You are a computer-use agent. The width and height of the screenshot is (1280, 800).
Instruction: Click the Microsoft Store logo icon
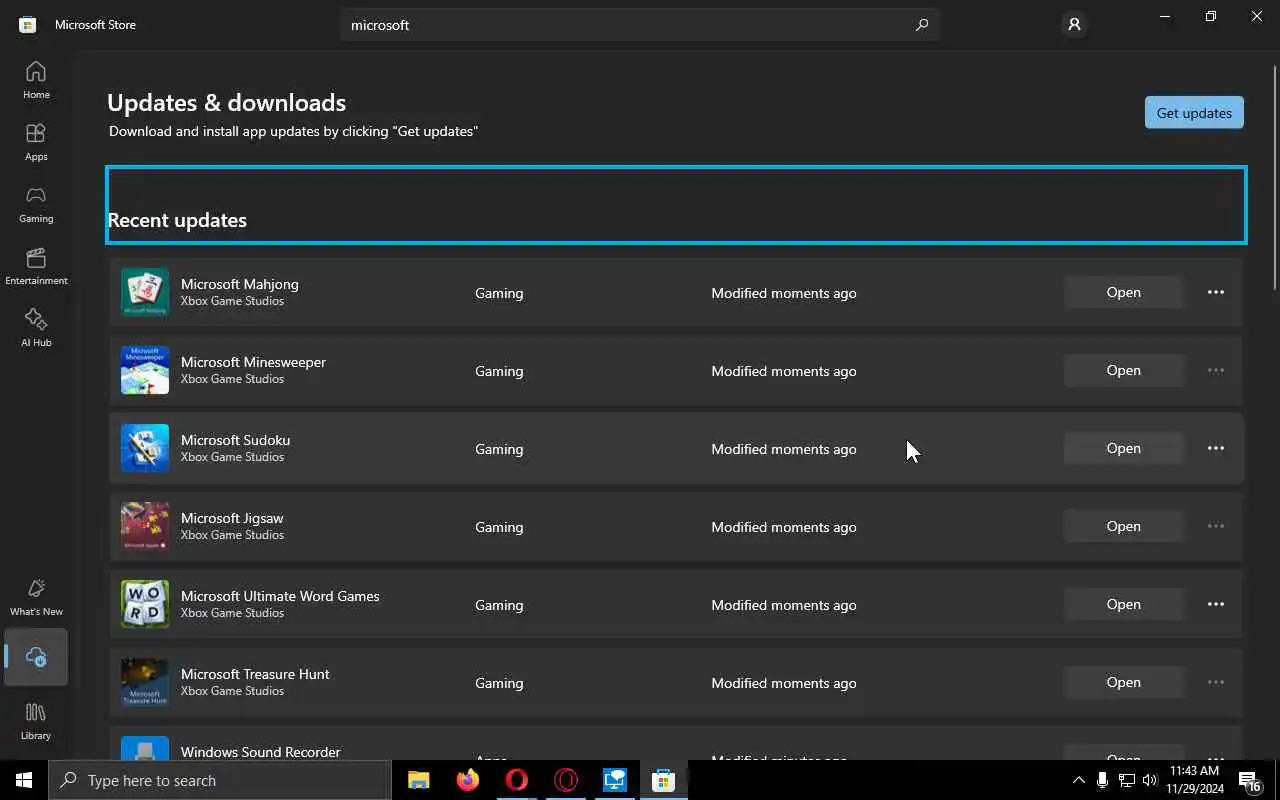(x=28, y=24)
